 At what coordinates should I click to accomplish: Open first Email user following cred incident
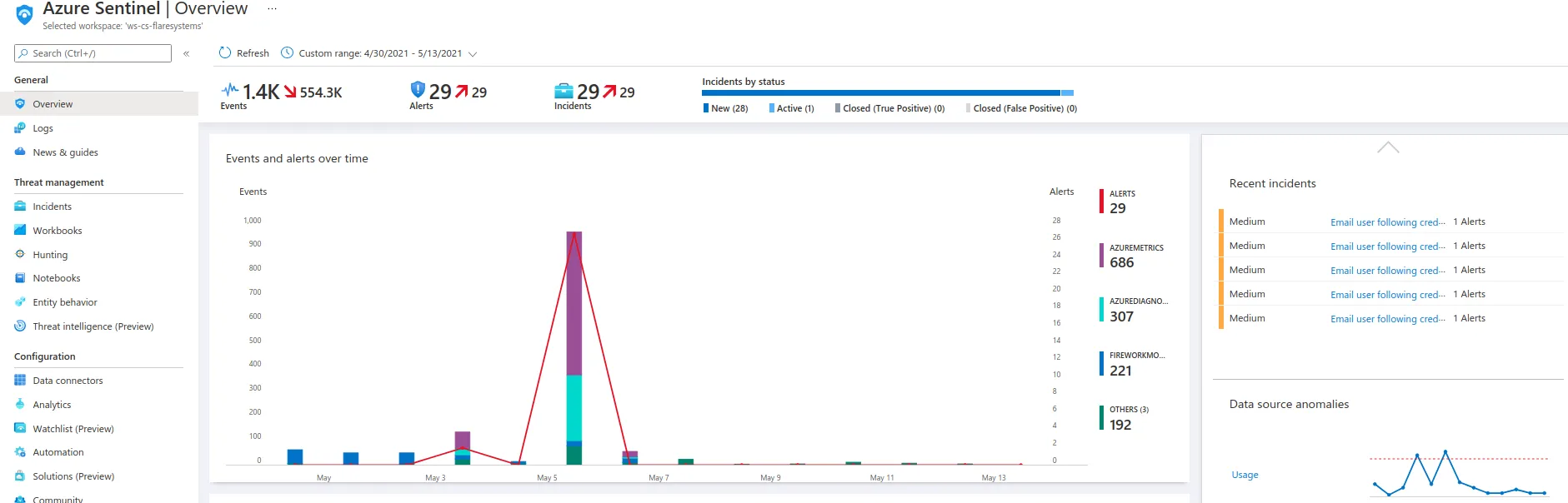[1388, 222]
